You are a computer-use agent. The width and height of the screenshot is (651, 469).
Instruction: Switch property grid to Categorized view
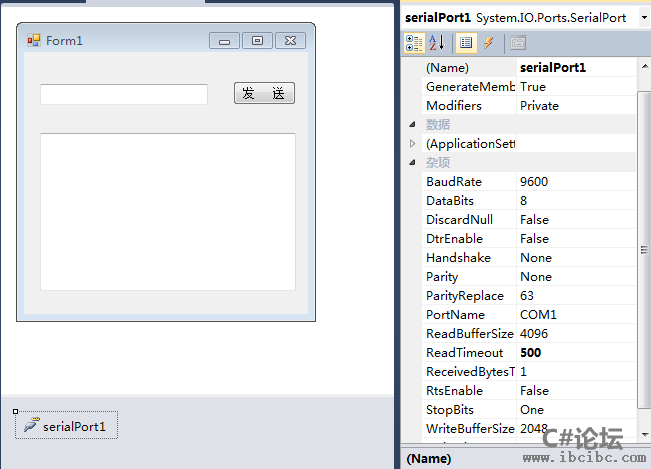click(x=414, y=42)
